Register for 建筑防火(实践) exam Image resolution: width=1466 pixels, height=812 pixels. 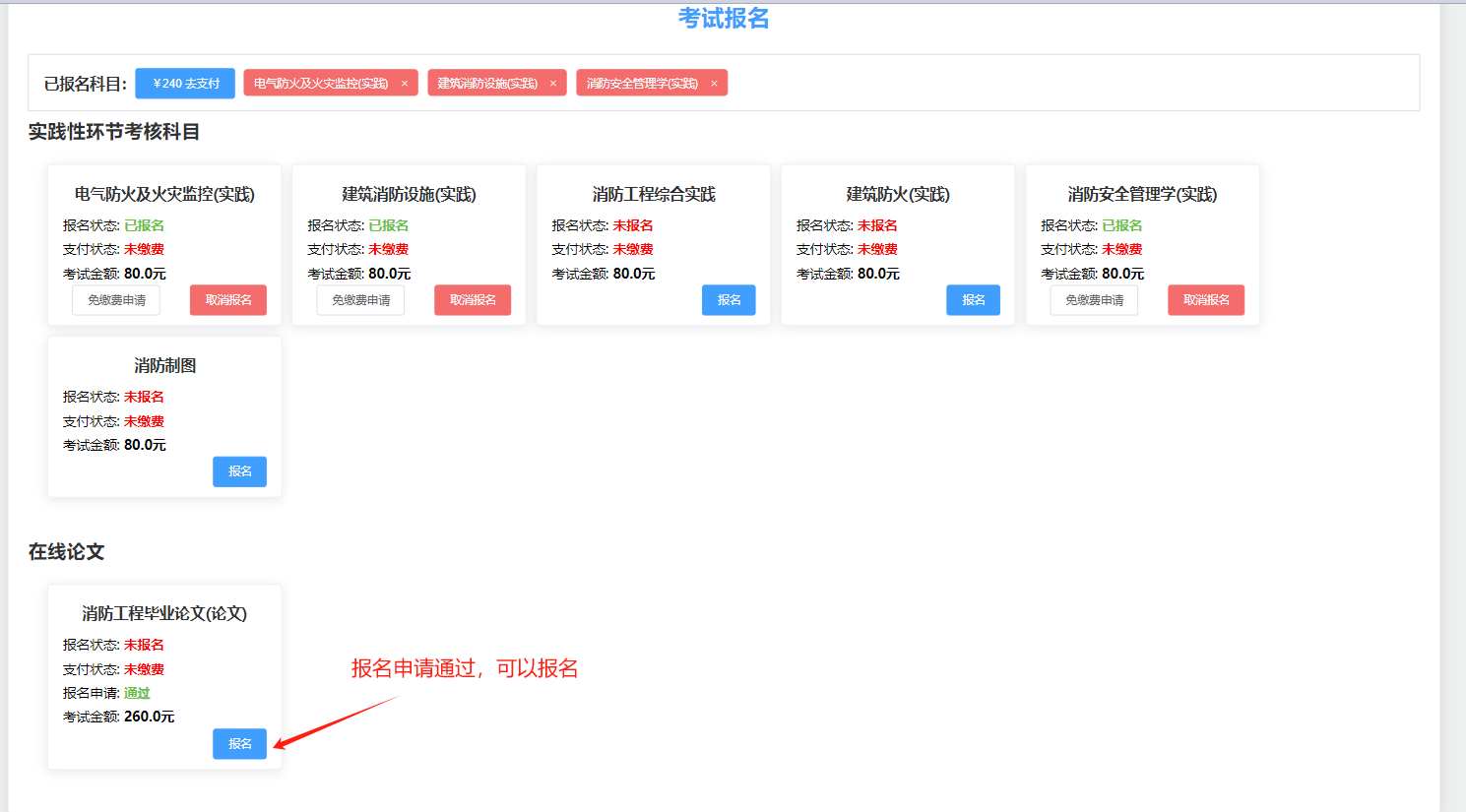tap(973, 300)
